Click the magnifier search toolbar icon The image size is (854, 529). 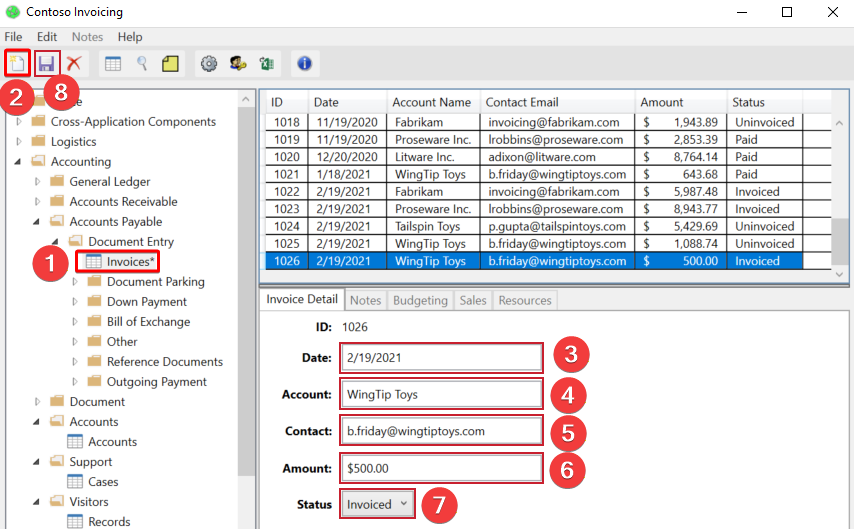pyautogui.click(x=142, y=63)
